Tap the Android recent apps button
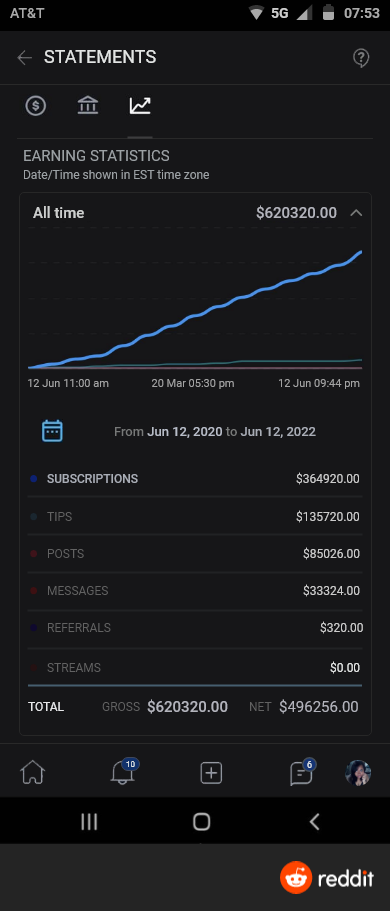The width and height of the screenshot is (390, 911). click(x=89, y=821)
